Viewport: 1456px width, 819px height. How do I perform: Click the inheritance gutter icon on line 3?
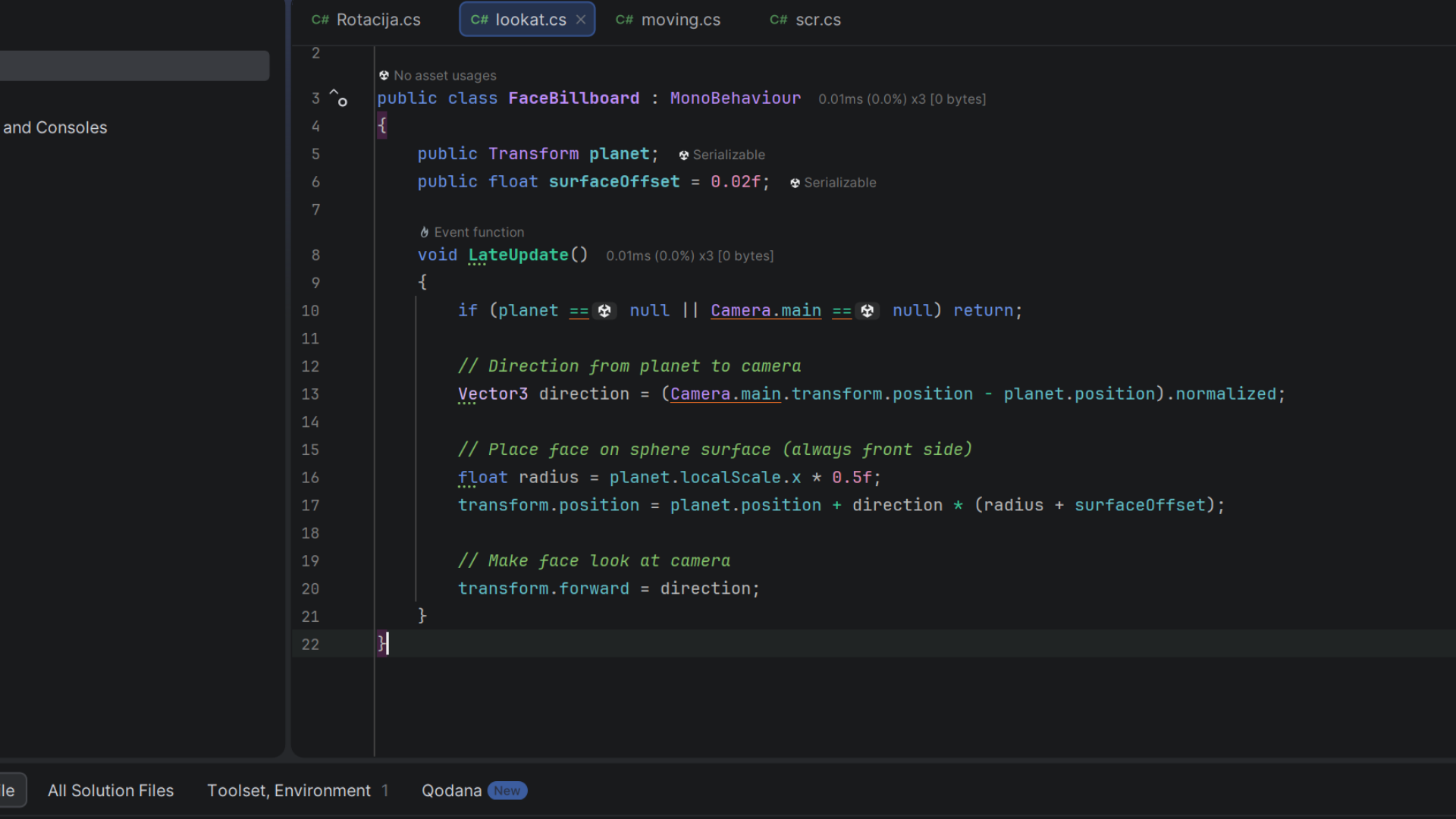tap(338, 98)
